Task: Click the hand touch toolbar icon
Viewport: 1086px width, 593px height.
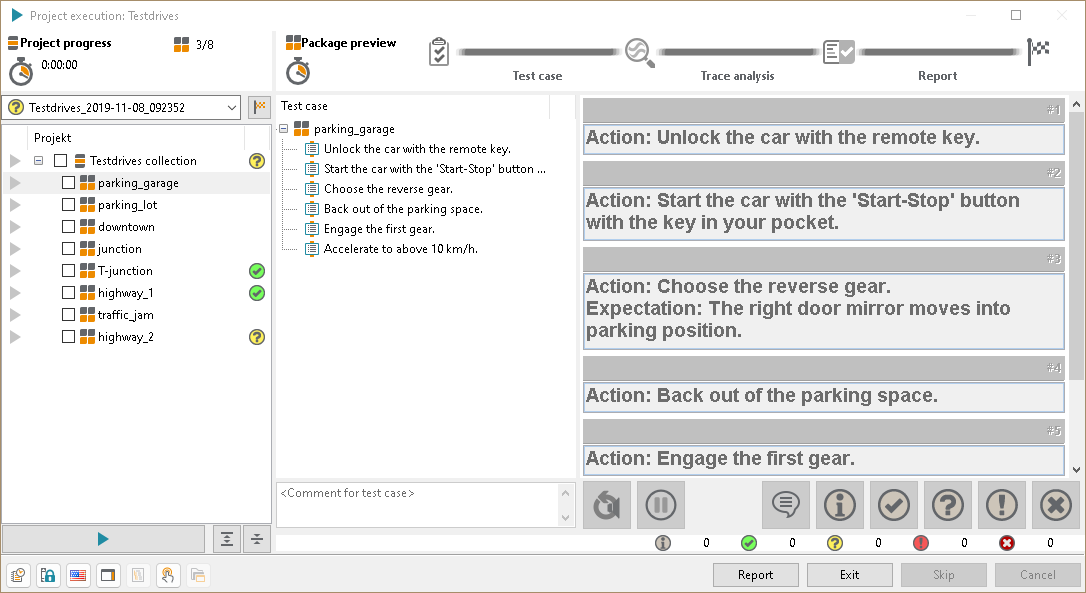Action: pos(168,575)
